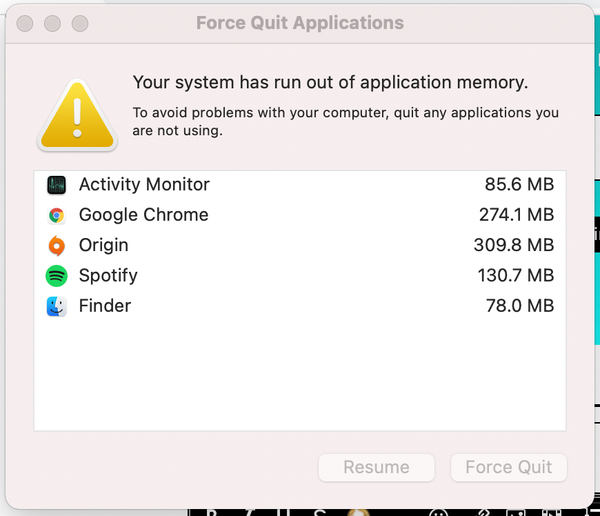Click the Origin app icon

(56, 245)
